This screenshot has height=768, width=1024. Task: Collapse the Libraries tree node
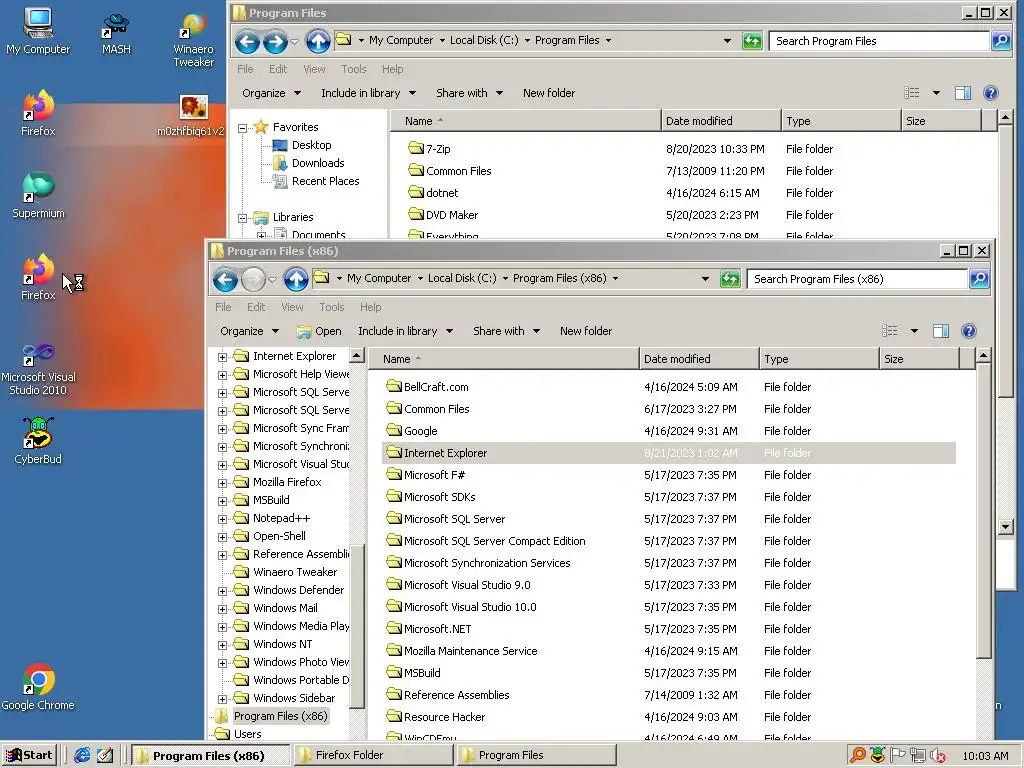coord(242,218)
